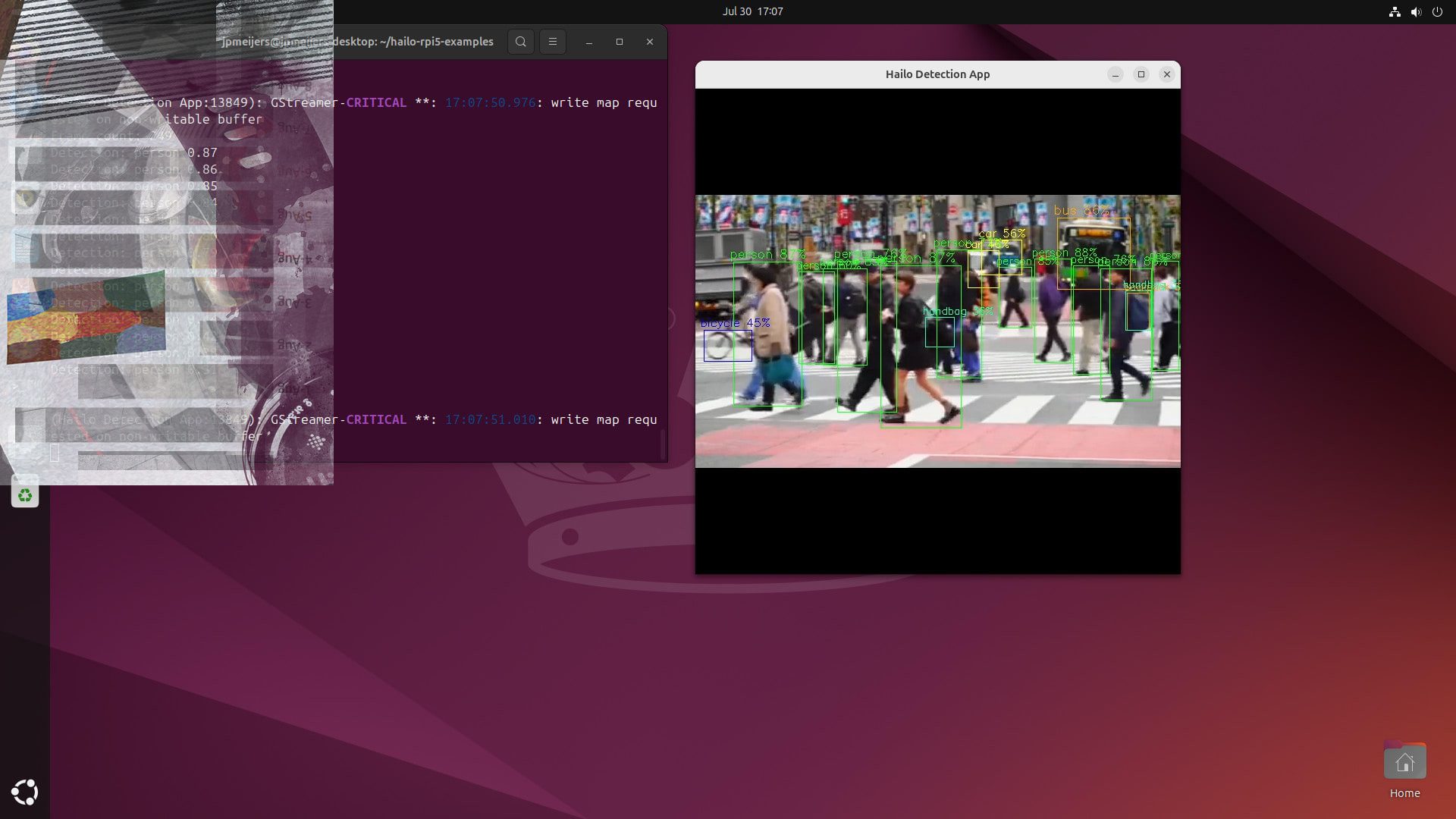Open the Jul 30 17:07 clock menu
This screenshot has width=1456, height=819.
[x=752, y=11]
